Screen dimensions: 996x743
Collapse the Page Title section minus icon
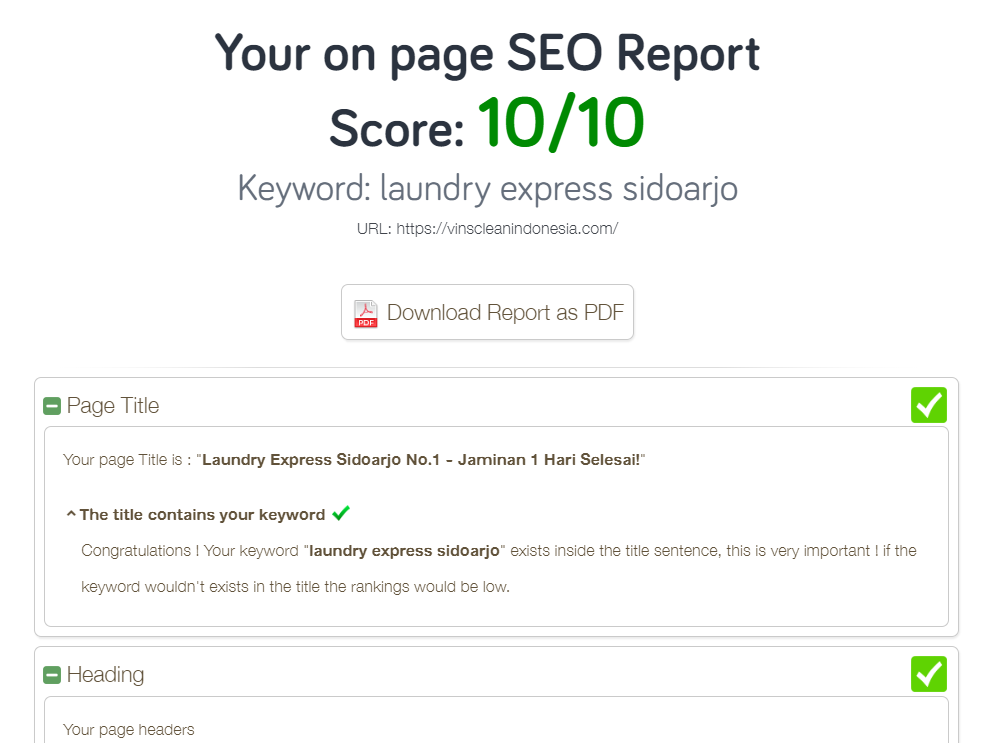pyautogui.click(x=52, y=406)
